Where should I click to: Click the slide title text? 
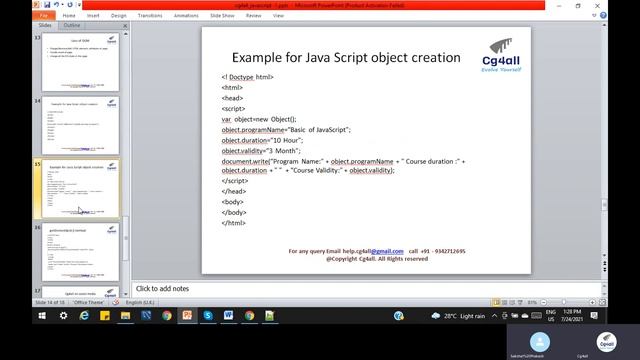point(346,58)
